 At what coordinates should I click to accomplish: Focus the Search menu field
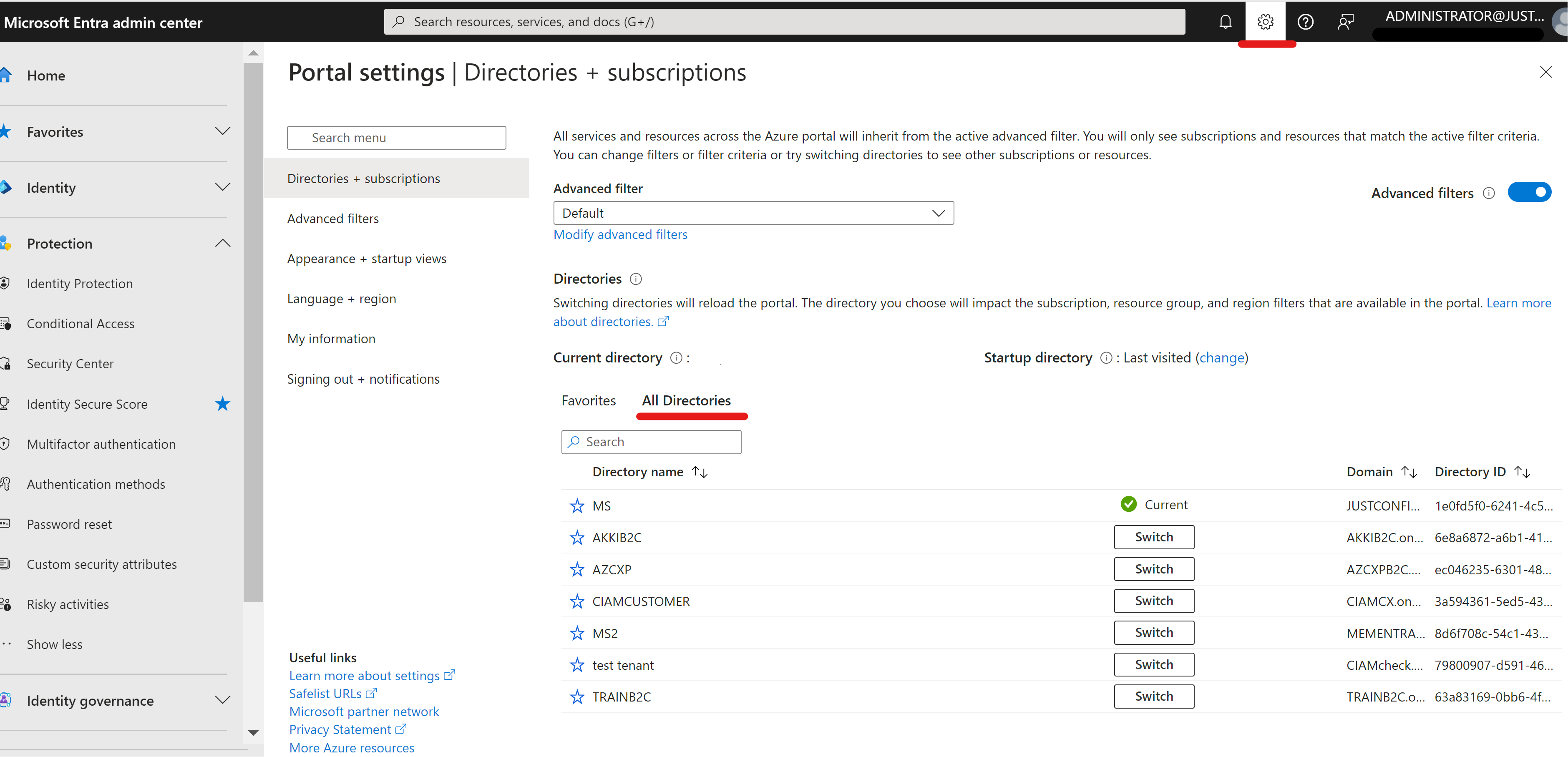[396, 138]
